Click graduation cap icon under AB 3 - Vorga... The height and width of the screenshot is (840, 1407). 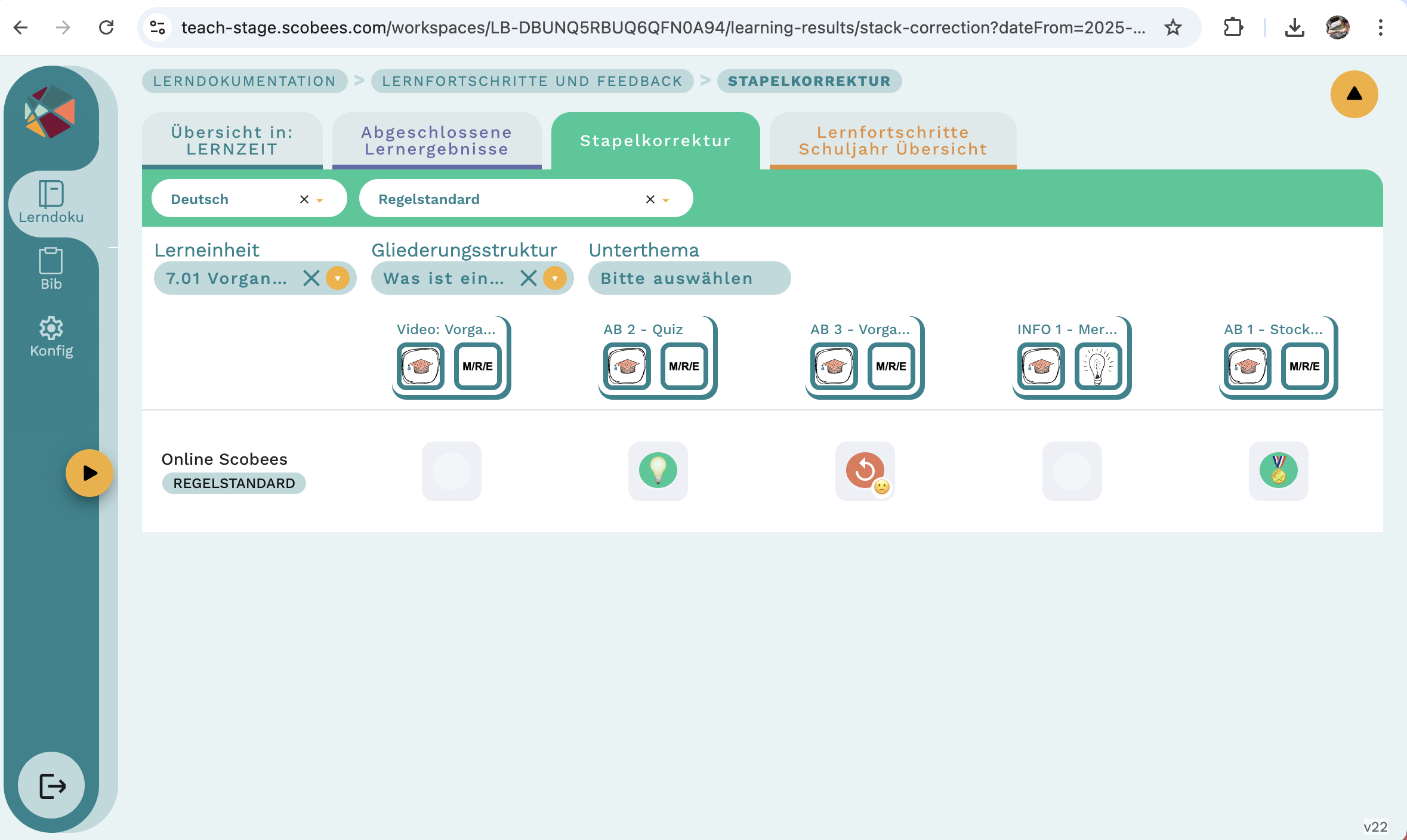[834, 366]
